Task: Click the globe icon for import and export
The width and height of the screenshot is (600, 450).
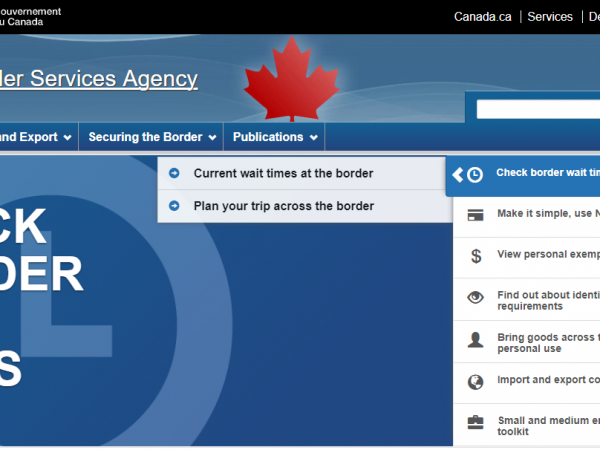Action: 476,381
